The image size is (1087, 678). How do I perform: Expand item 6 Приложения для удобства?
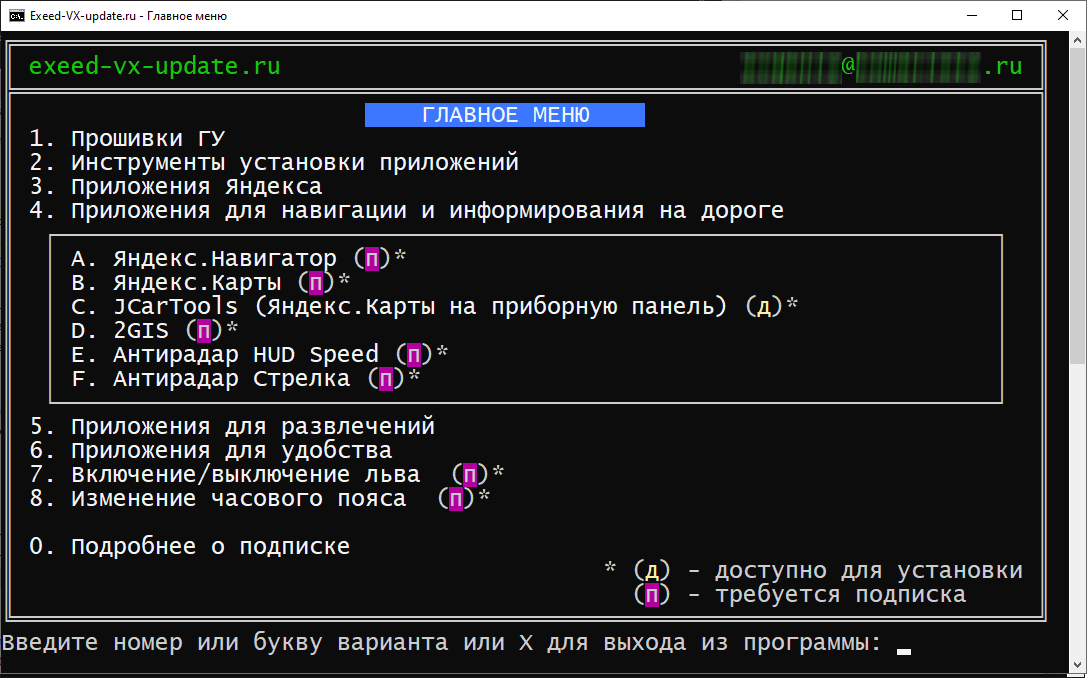(x=211, y=451)
